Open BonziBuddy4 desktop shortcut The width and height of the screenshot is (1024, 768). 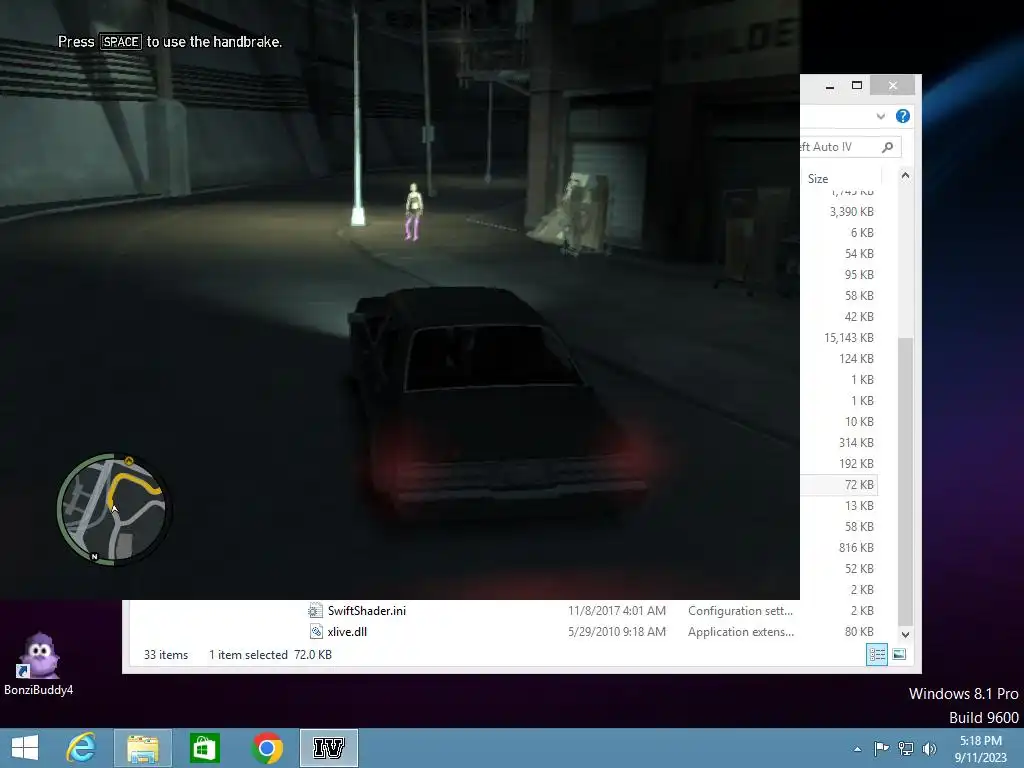coord(39,664)
